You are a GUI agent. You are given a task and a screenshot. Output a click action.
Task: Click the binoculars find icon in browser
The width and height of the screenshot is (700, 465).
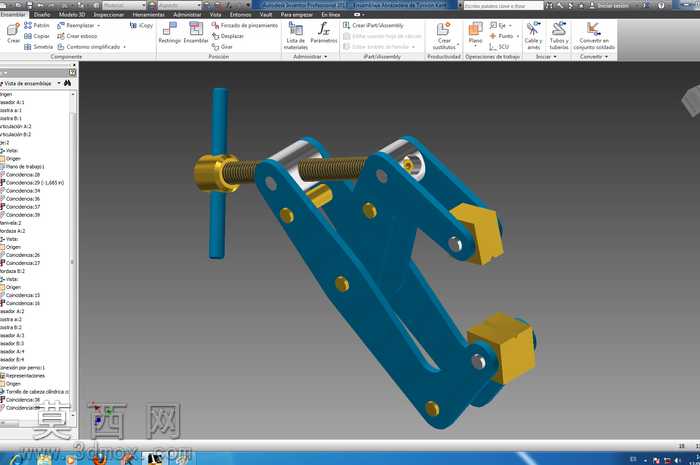click(67, 83)
